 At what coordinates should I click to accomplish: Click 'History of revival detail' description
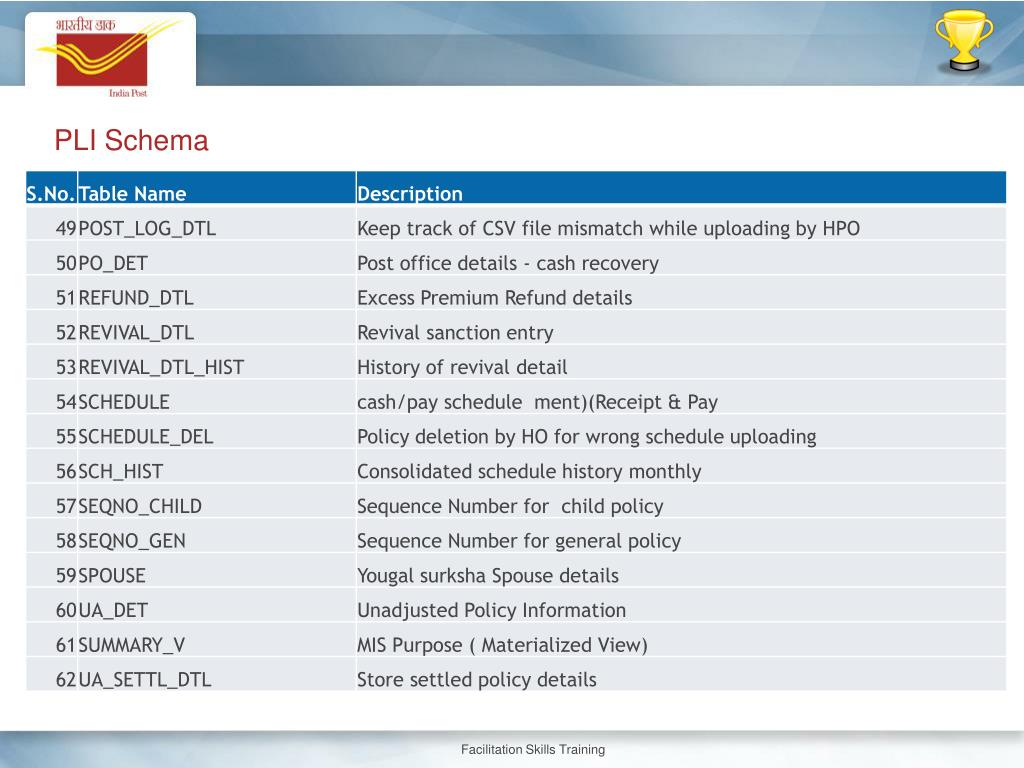(462, 367)
